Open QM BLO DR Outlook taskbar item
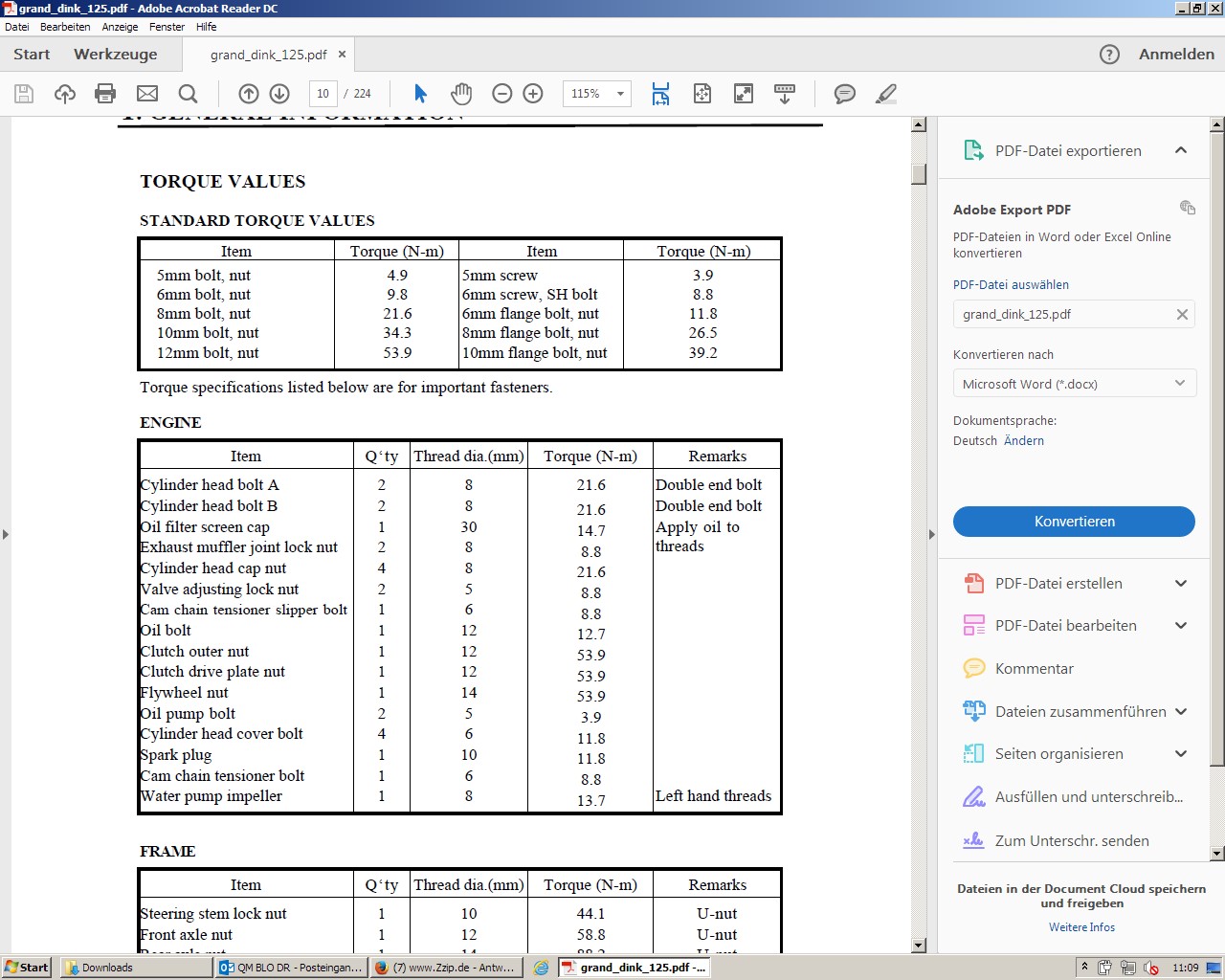The width and height of the screenshot is (1225, 980). (x=291, y=968)
